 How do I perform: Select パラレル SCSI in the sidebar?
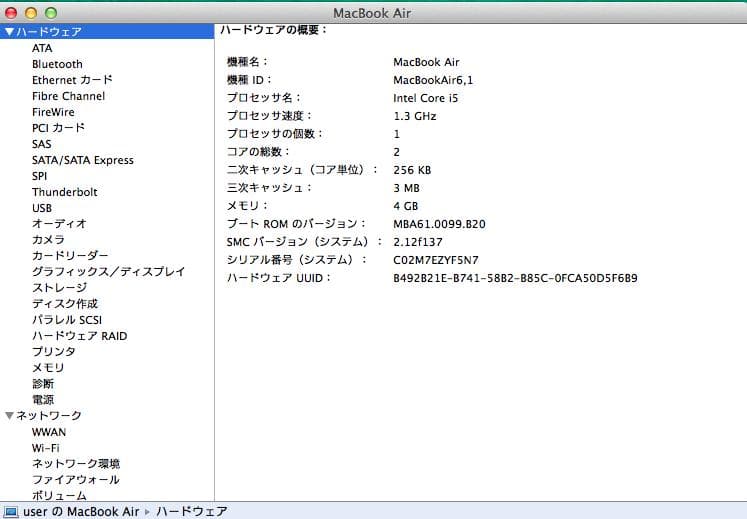click(x=67, y=320)
